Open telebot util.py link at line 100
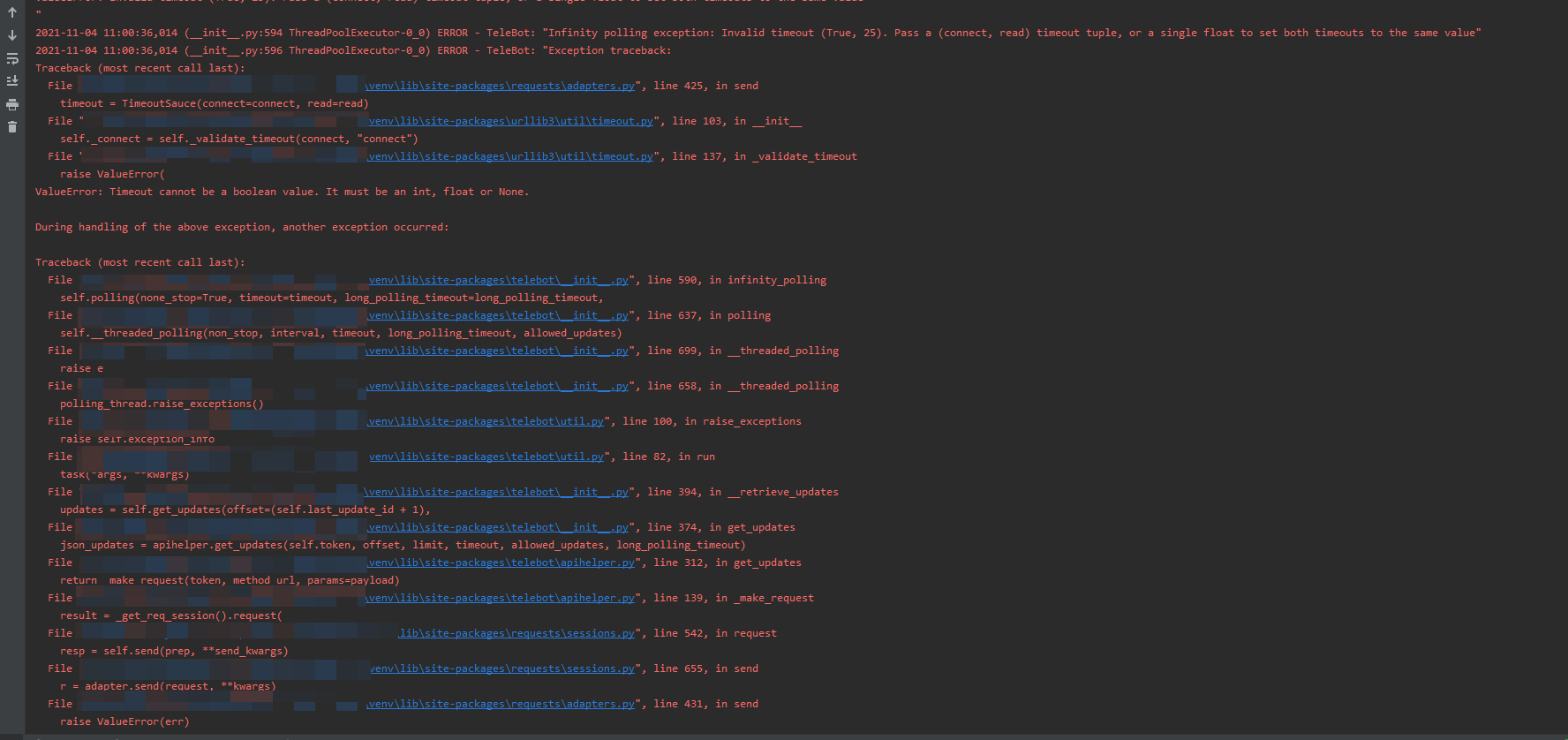This screenshot has height=740, width=1568. (x=486, y=421)
